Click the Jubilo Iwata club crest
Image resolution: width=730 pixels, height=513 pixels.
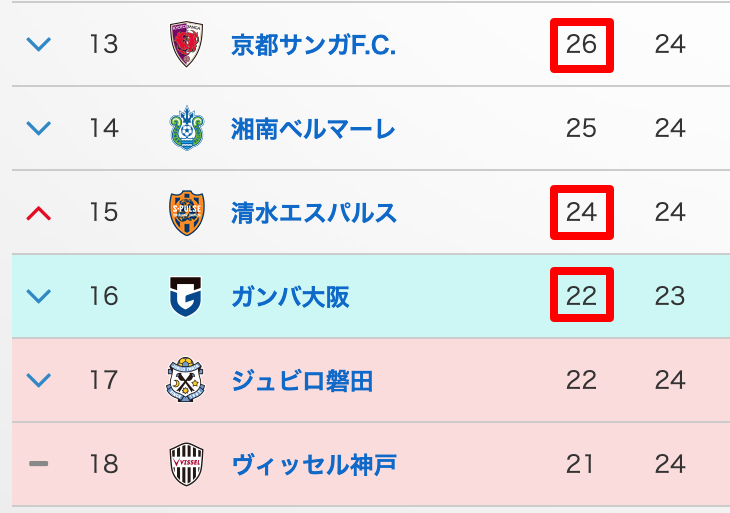coord(187,380)
